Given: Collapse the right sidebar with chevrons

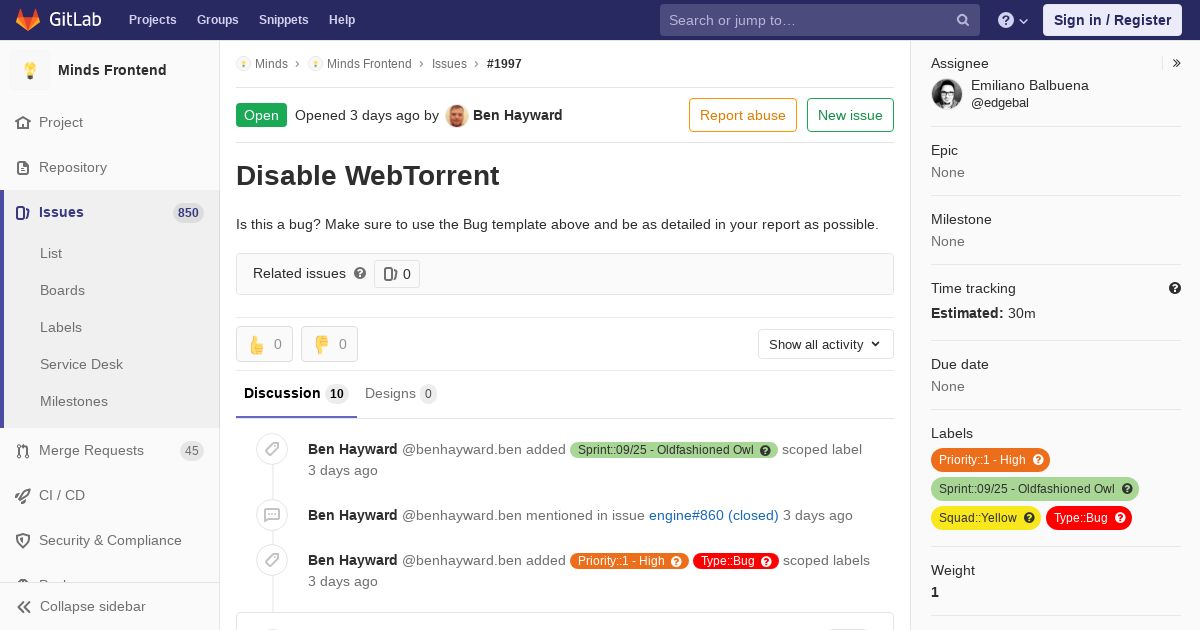Looking at the screenshot, I should (x=1177, y=63).
